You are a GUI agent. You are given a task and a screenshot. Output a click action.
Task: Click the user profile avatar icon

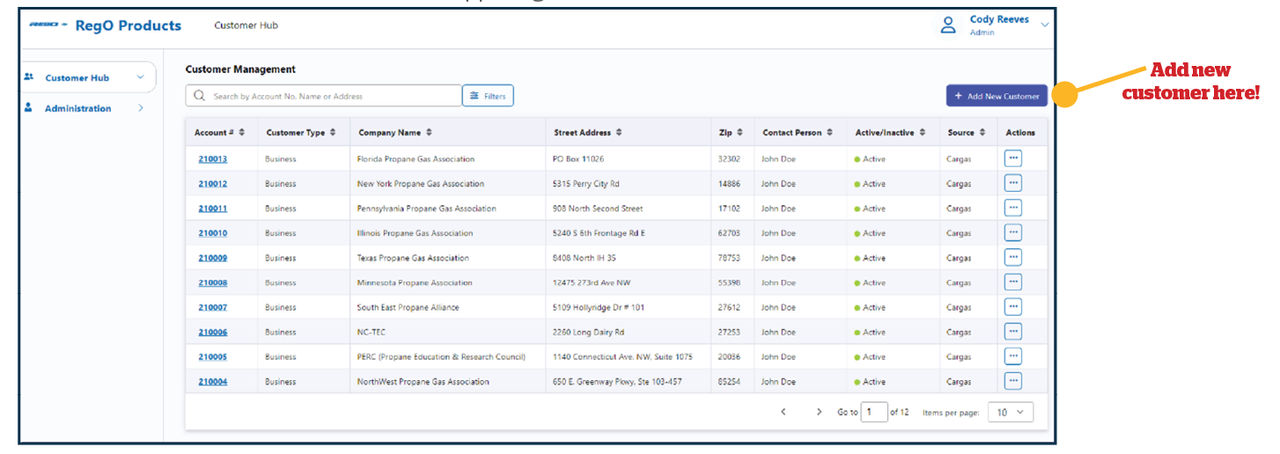pyautogui.click(x=948, y=25)
